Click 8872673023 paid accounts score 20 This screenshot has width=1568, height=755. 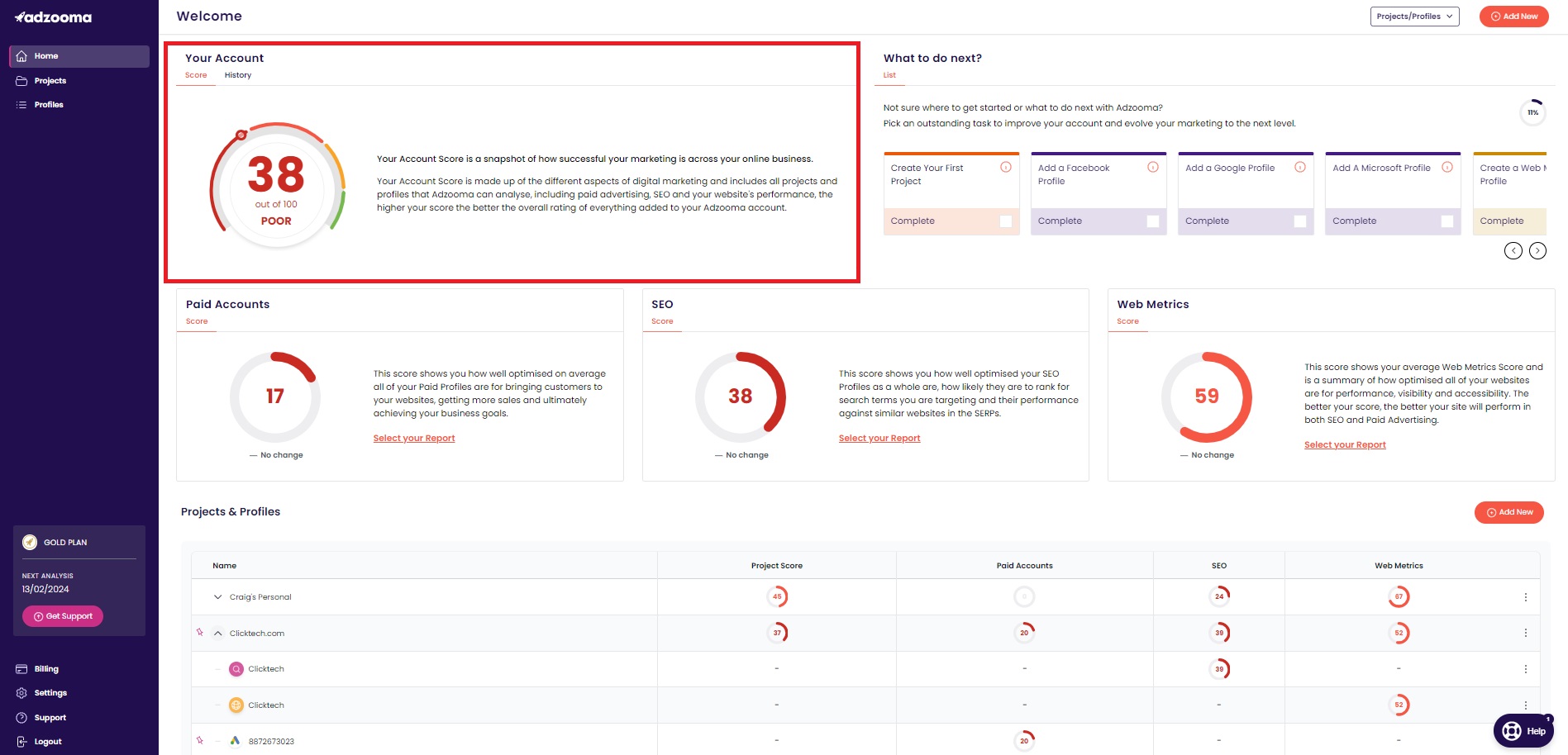pyautogui.click(x=1024, y=741)
